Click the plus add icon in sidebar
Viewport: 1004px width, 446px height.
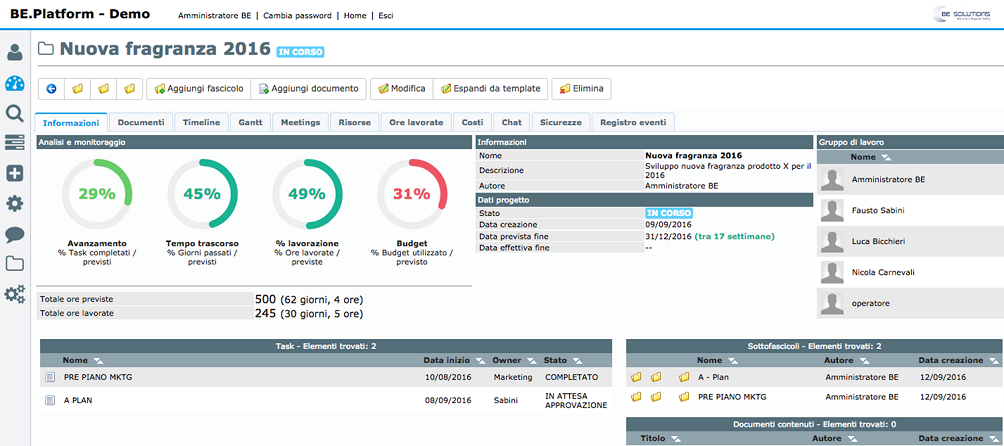click(14, 173)
